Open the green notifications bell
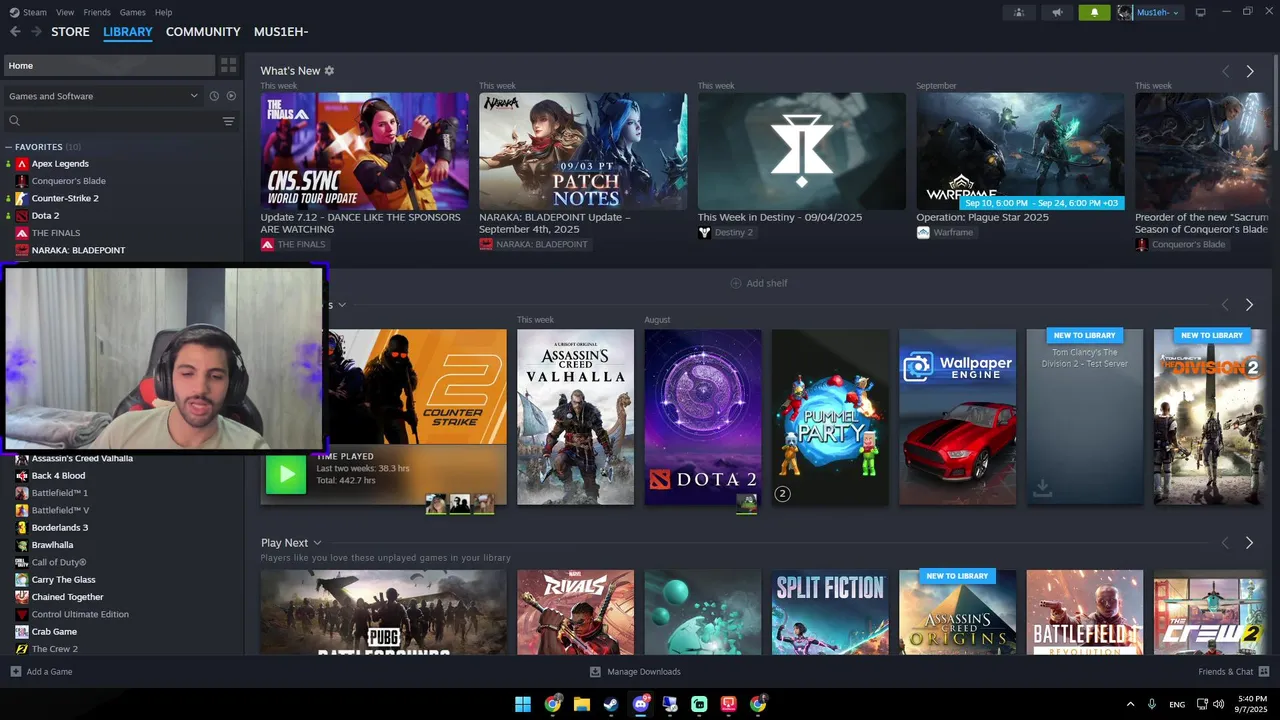 click(x=1094, y=12)
